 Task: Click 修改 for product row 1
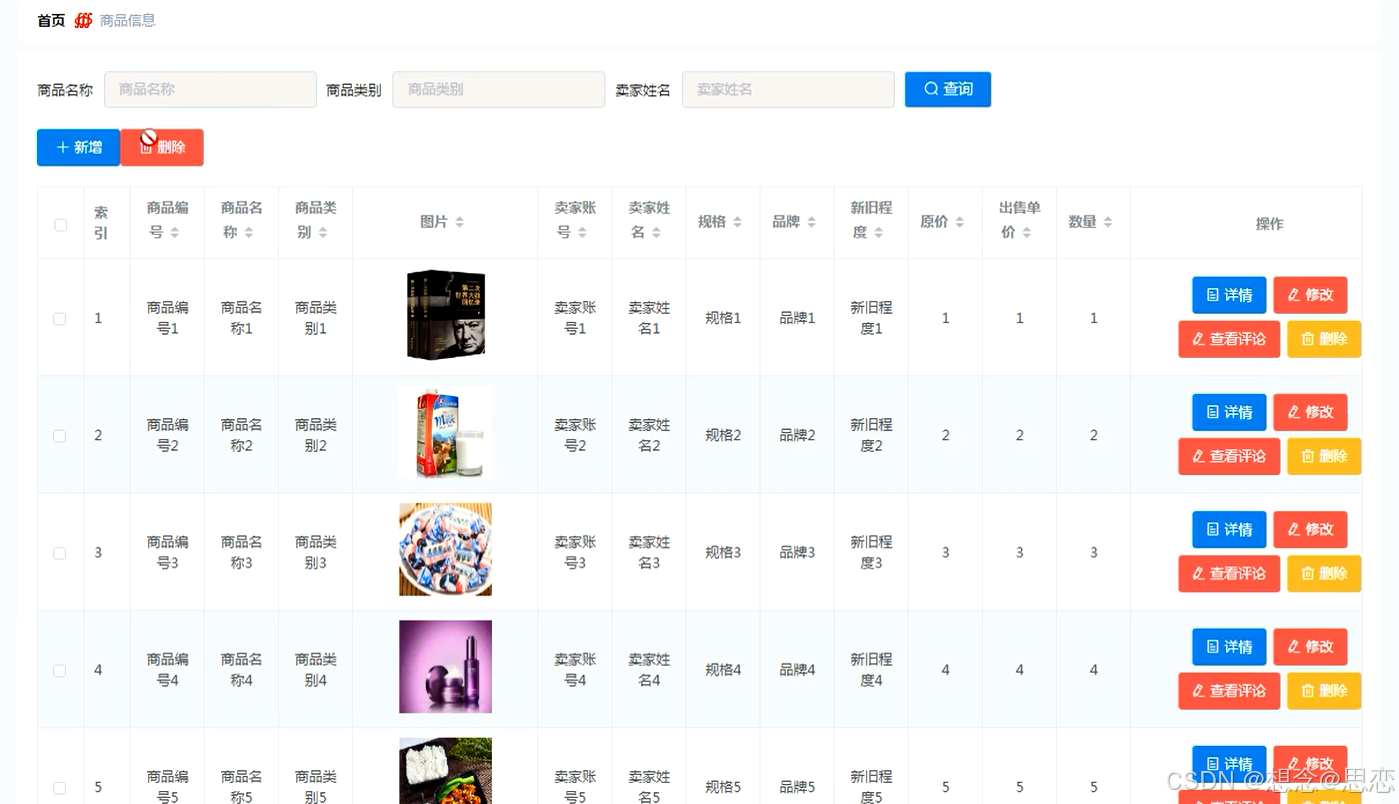(x=1310, y=295)
